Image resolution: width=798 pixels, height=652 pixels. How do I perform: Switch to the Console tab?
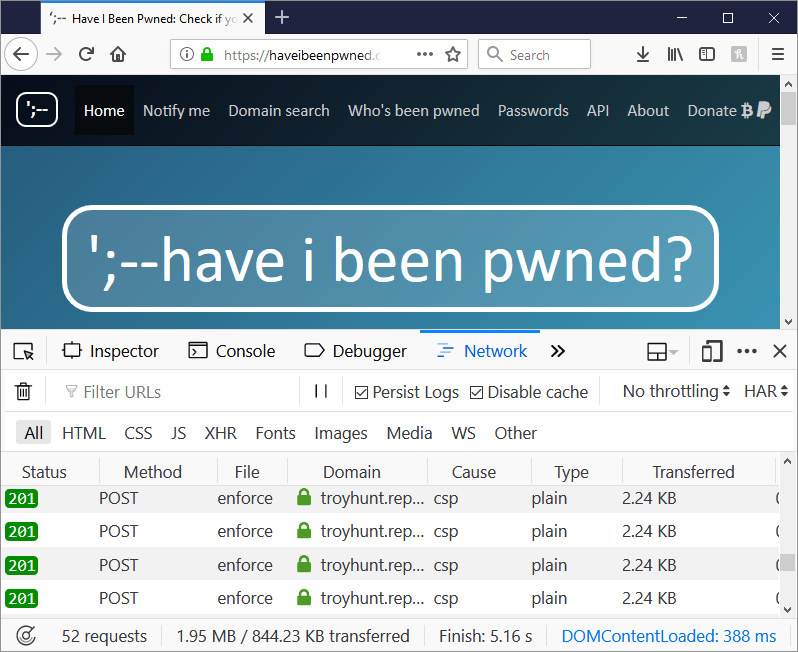point(232,351)
